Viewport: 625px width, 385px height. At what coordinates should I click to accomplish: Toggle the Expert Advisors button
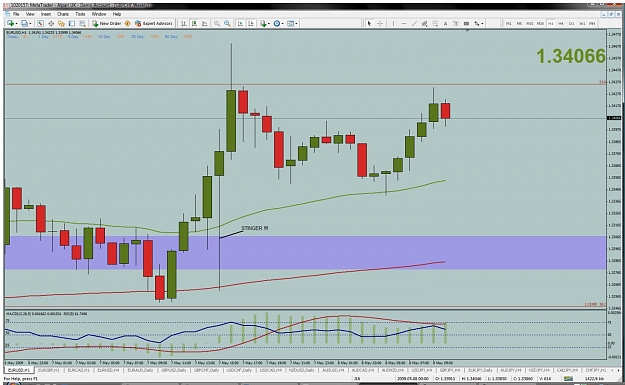point(154,24)
